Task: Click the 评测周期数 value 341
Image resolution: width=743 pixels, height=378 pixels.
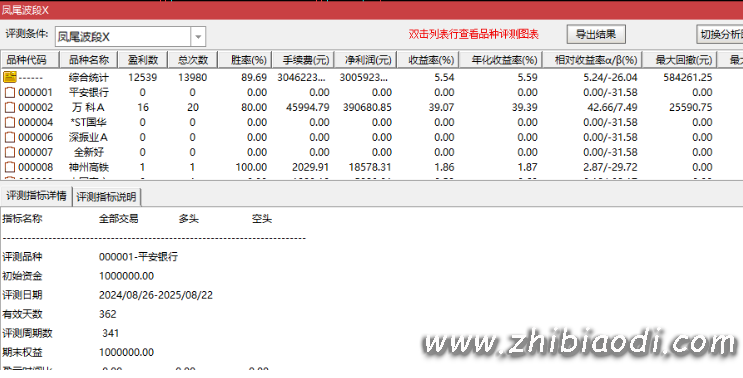Action: (110, 333)
